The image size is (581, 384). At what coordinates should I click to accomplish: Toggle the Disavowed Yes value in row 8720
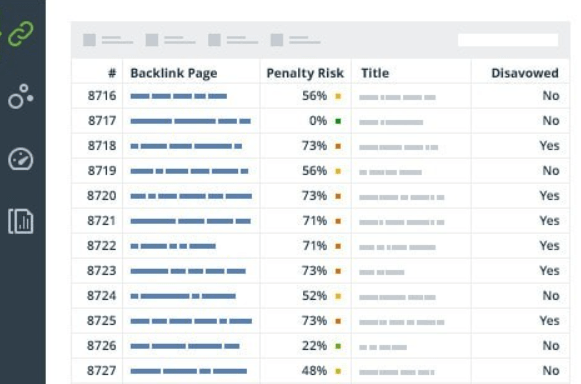549,195
